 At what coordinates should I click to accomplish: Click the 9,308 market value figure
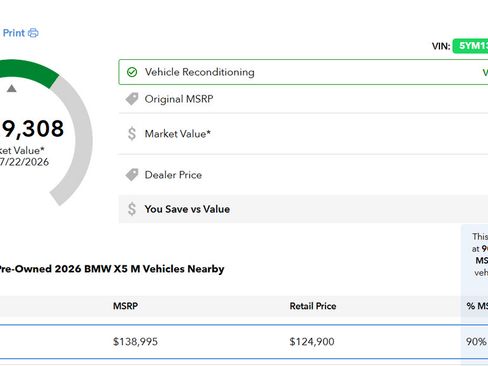coord(32,129)
